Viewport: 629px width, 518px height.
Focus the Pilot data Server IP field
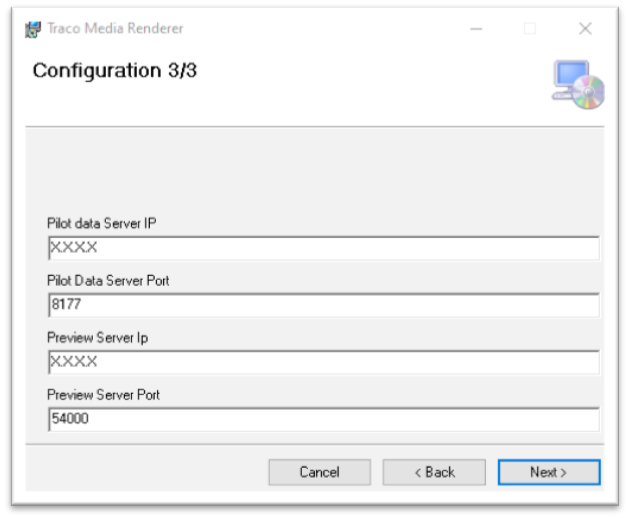[x=324, y=248]
